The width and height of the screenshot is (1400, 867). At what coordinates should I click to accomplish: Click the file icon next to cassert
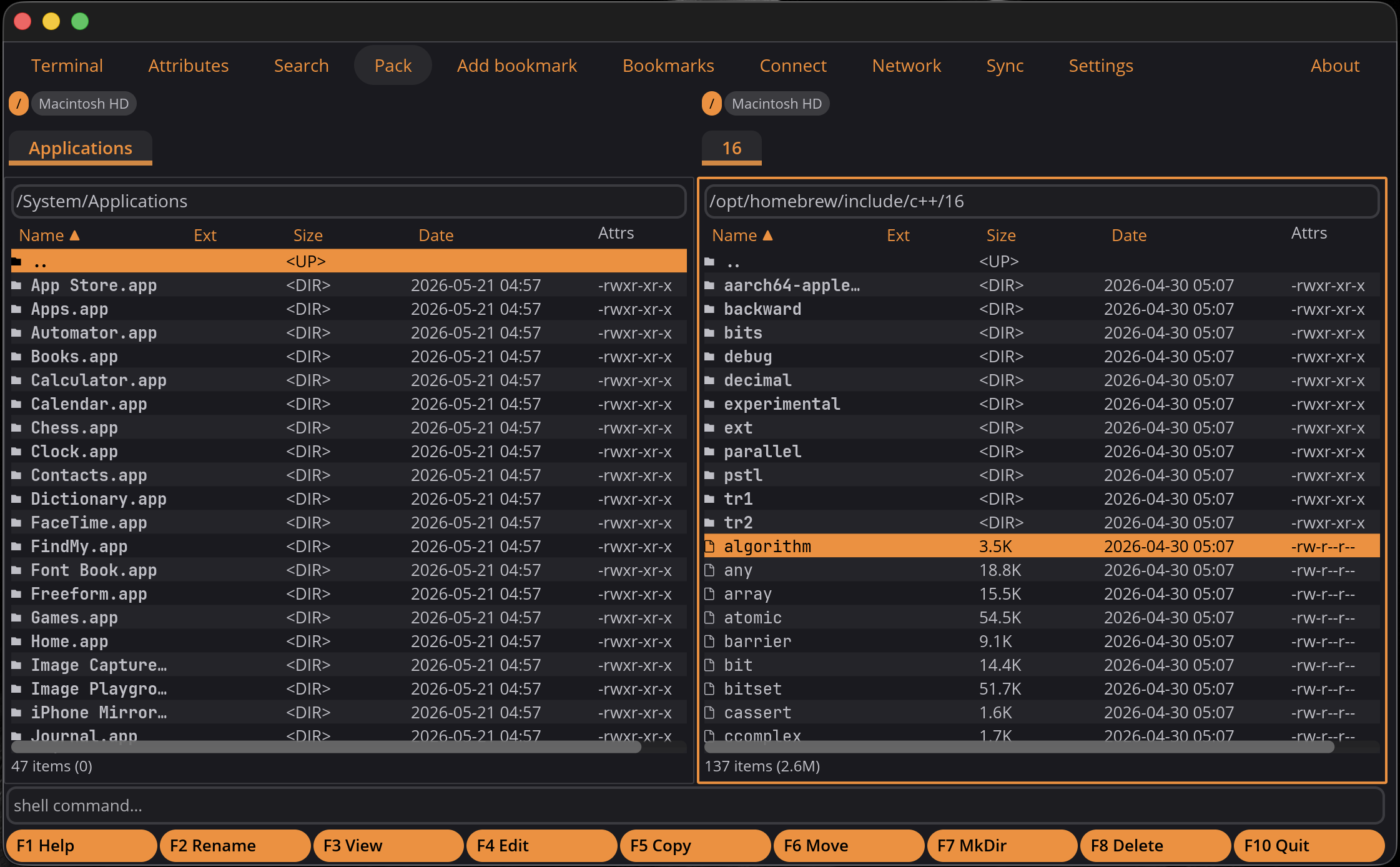pyautogui.click(x=710, y=713)
